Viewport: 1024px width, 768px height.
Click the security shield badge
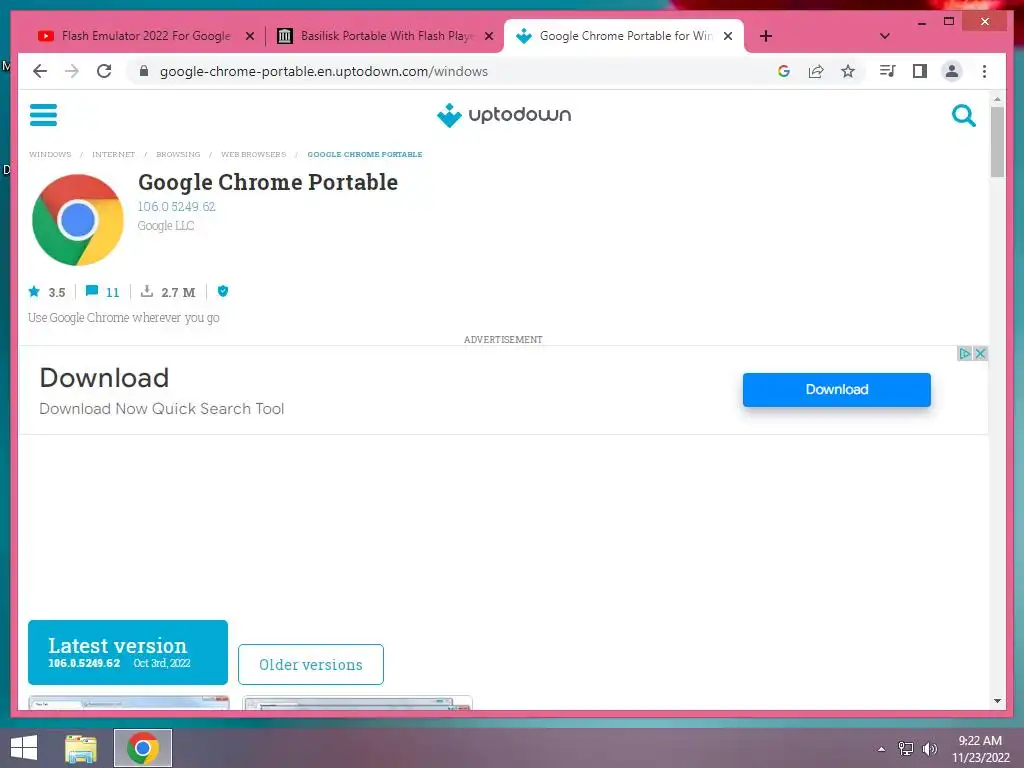[223, 291]
